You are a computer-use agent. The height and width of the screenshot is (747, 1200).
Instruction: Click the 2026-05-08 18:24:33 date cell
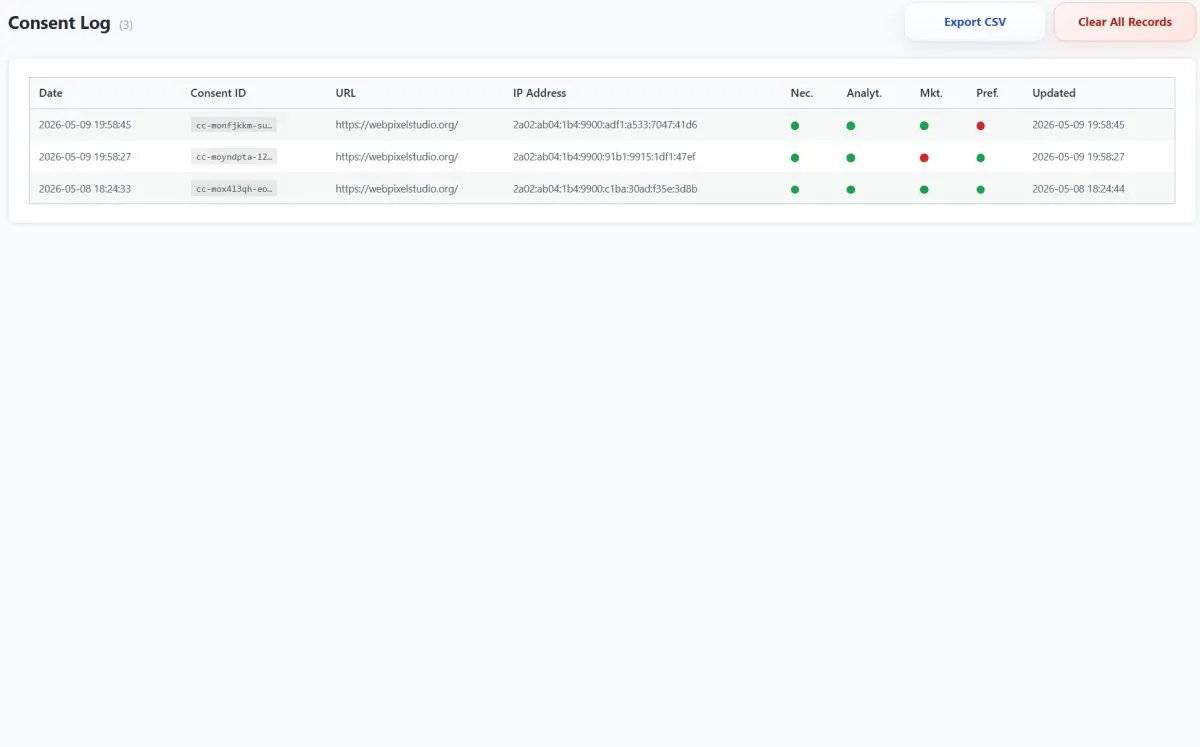[x=85, y=188]
